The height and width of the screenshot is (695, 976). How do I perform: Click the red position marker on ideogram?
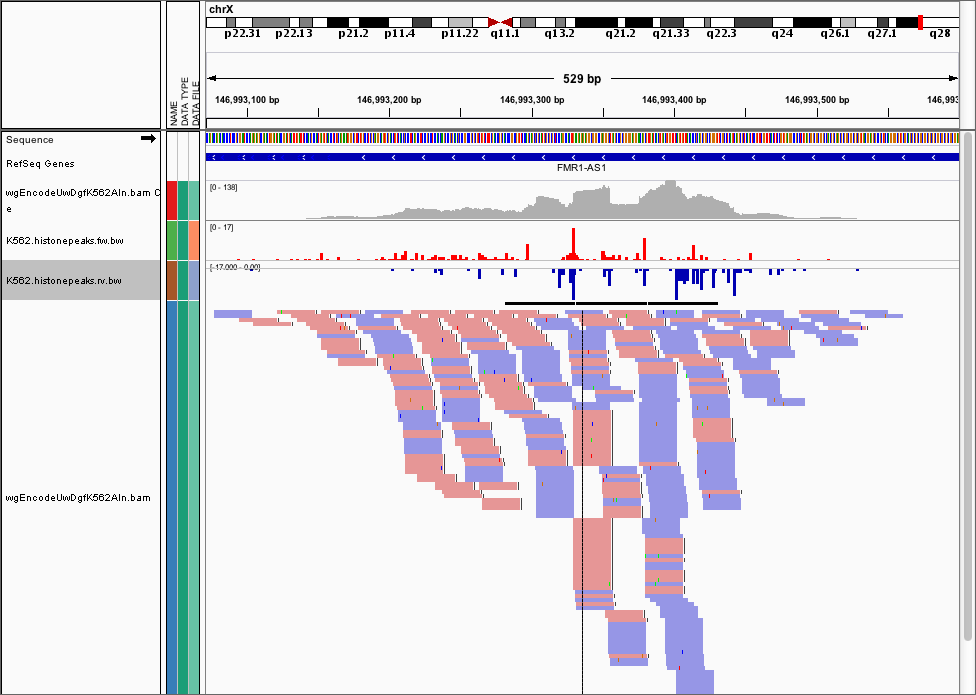tap(920, 21)
